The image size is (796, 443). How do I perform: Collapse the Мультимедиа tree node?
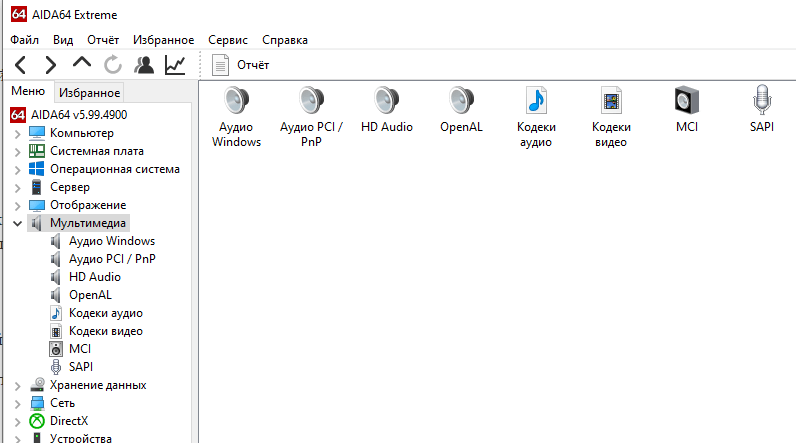[x=18, y=223]
